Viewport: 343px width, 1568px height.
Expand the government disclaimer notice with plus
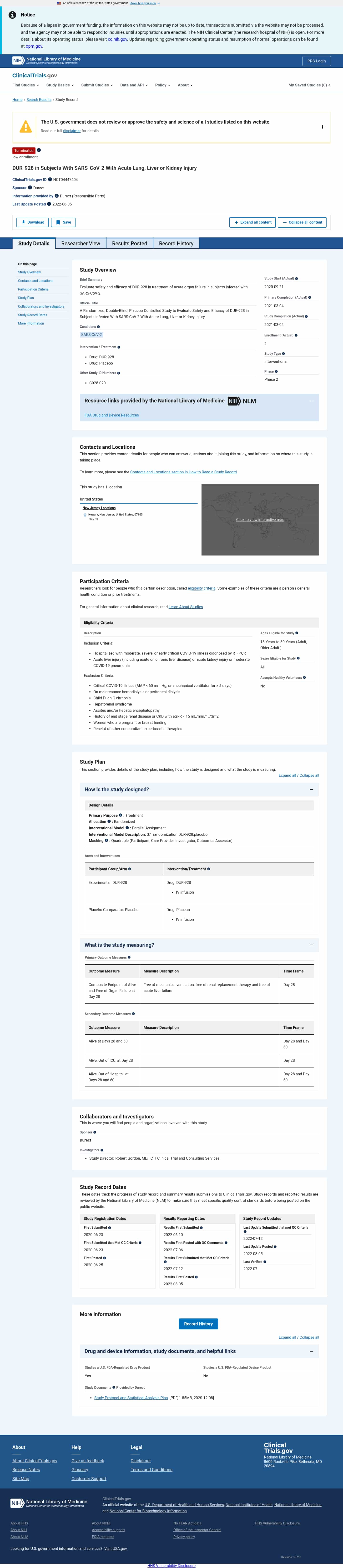[322, 127]
